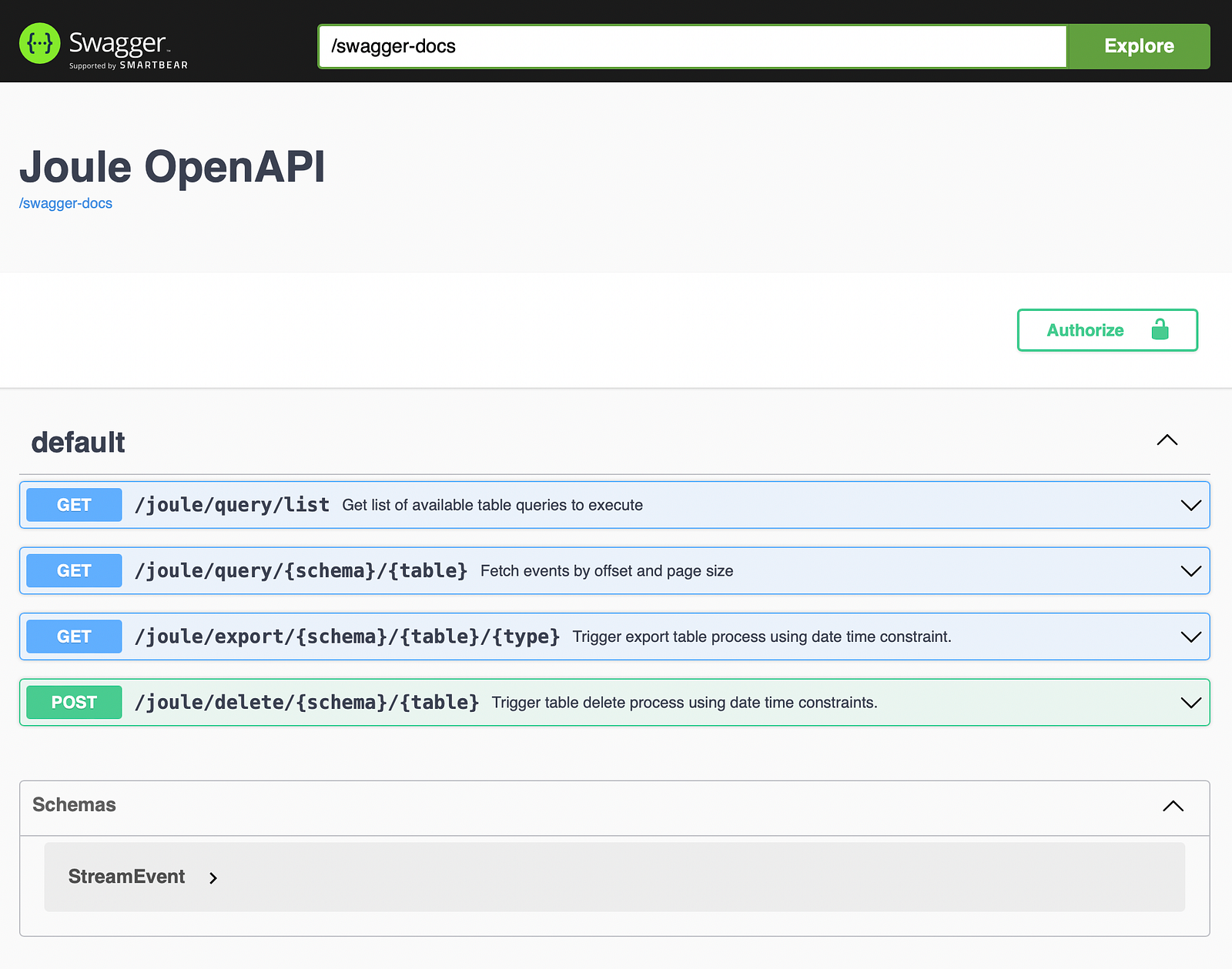Click 'Get list of available table queries' description
The image size is (1232, 969).
point(493,505)
